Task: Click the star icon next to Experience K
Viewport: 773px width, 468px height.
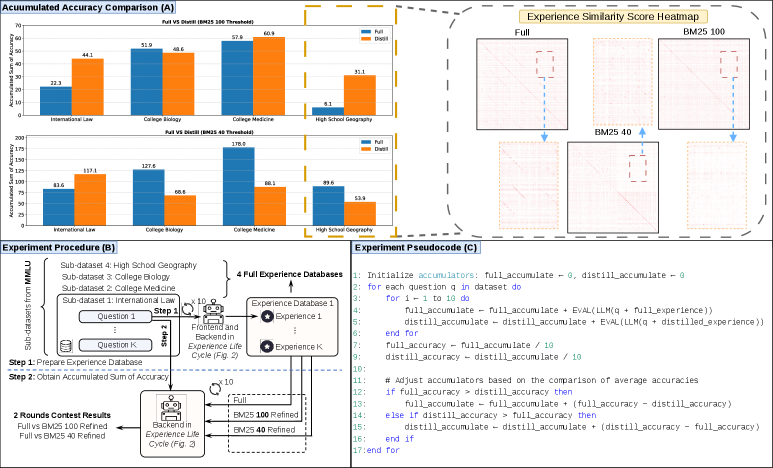Action: 265,347
